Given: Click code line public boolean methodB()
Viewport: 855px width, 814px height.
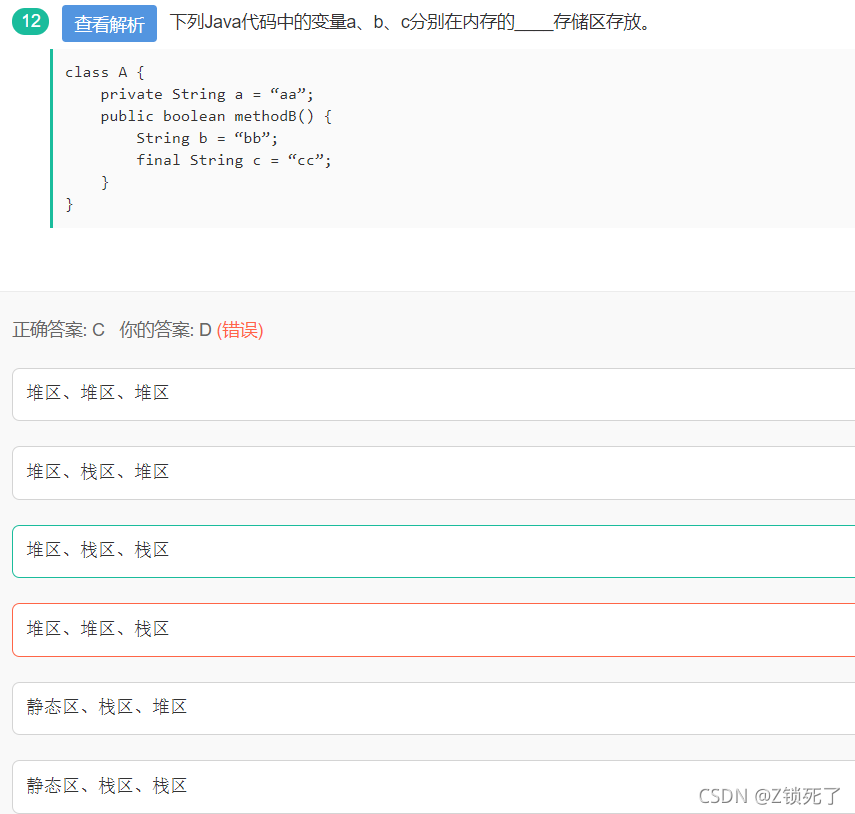Looking at the screenshot, I should 216,116.
